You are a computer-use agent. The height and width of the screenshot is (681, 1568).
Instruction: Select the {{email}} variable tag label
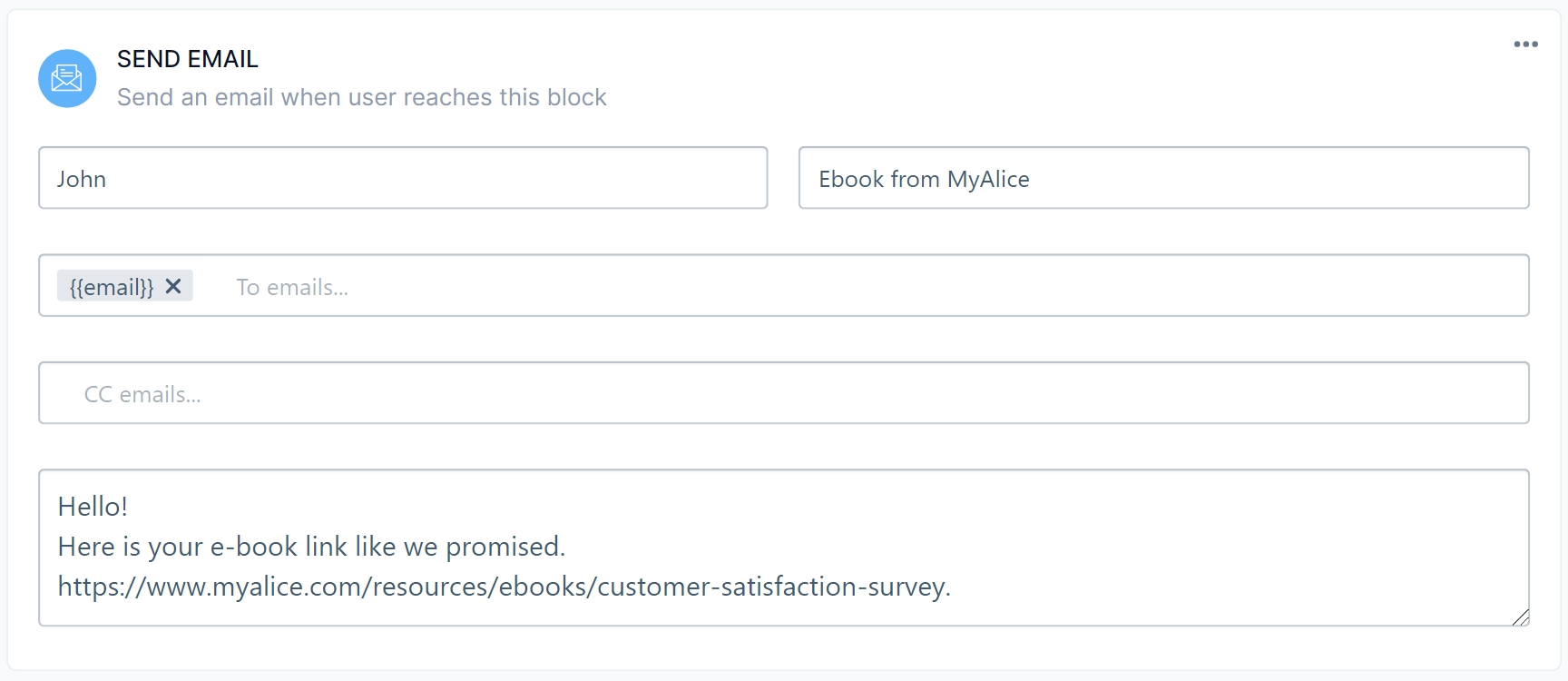coord(112,287)
